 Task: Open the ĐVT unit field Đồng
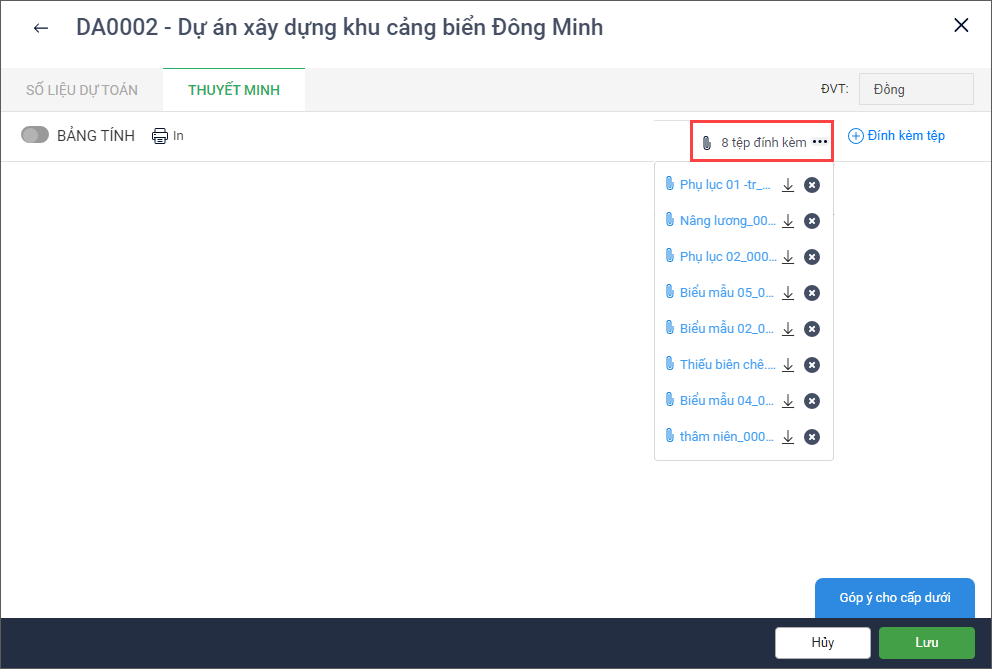[915, 89]
